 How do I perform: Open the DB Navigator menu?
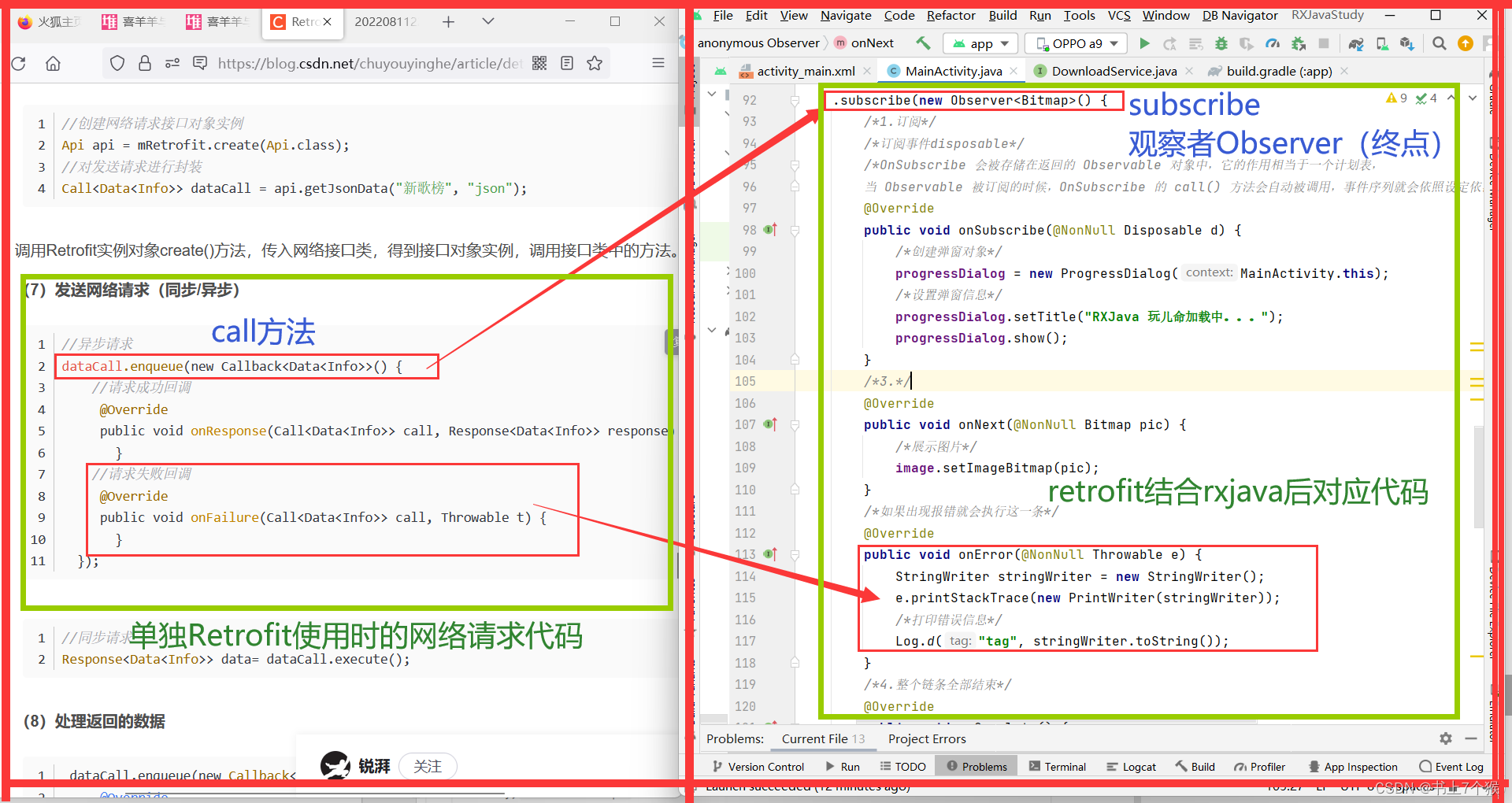1240,15
